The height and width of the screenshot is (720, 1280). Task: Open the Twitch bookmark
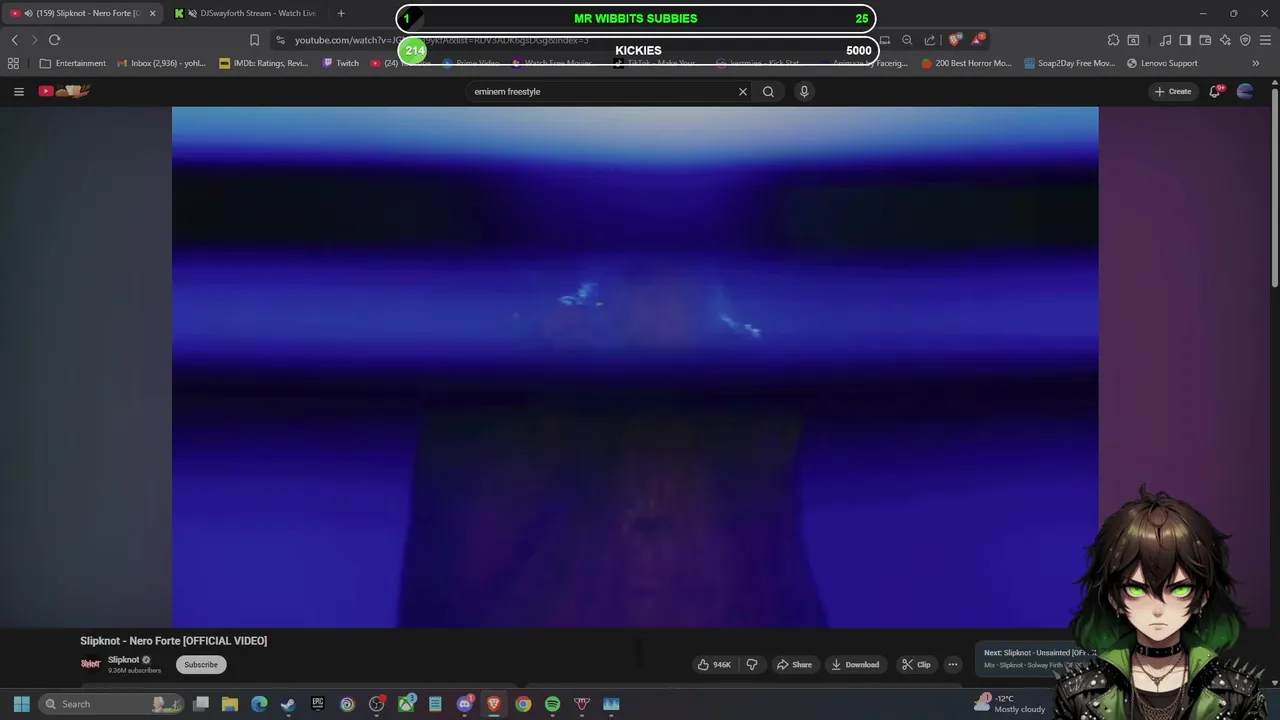point(340,63)
